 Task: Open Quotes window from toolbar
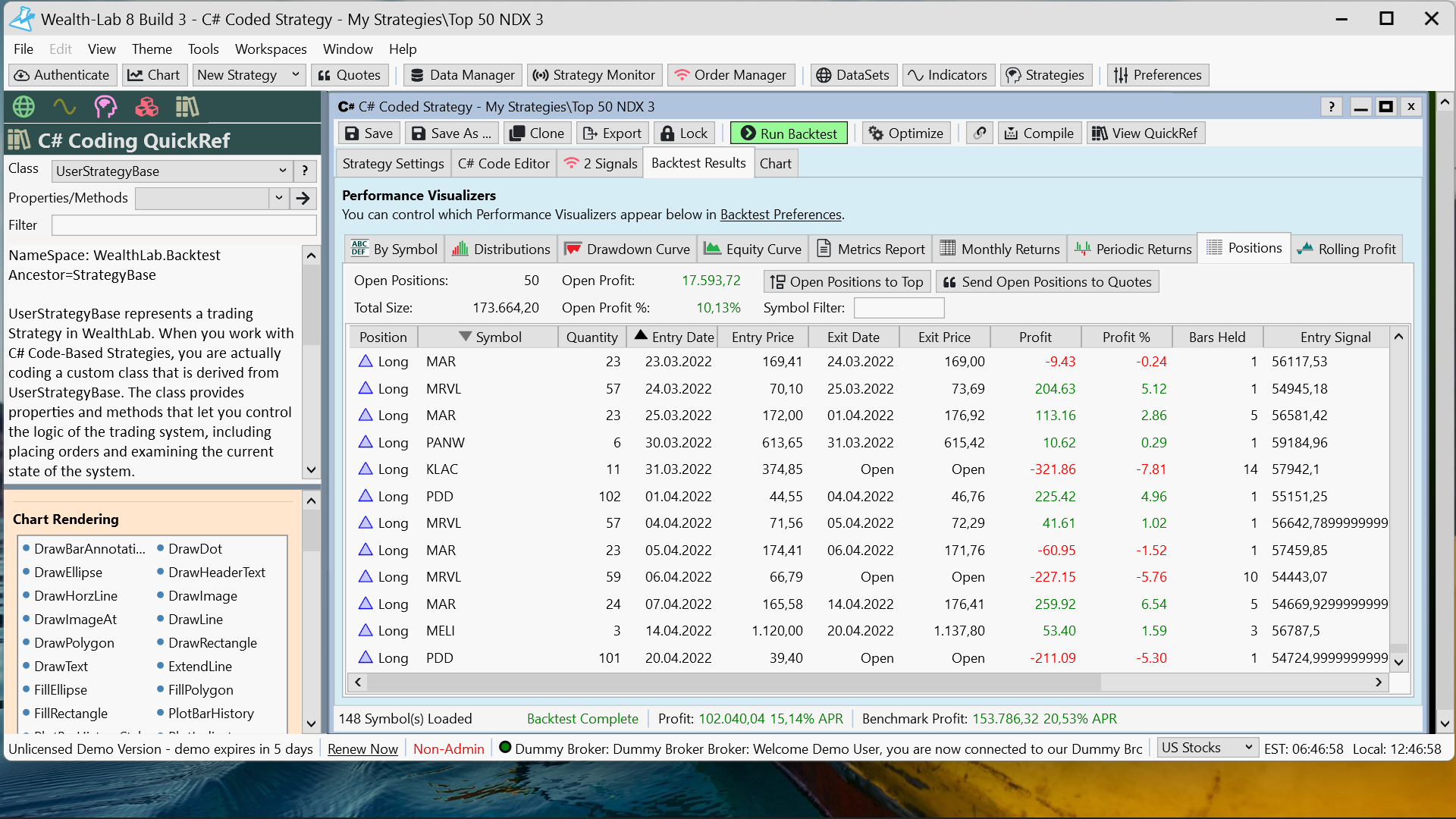click(x=350, y=75)
